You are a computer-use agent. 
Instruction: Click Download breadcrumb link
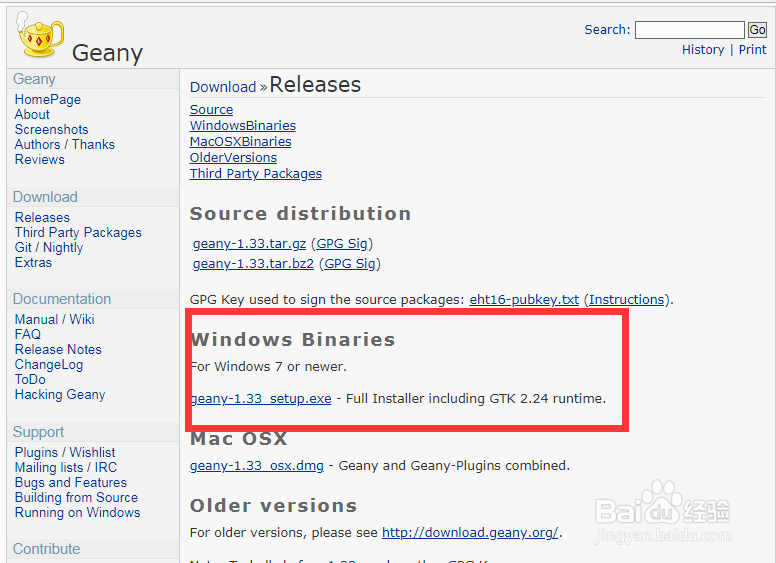click(x=223, y=87)
